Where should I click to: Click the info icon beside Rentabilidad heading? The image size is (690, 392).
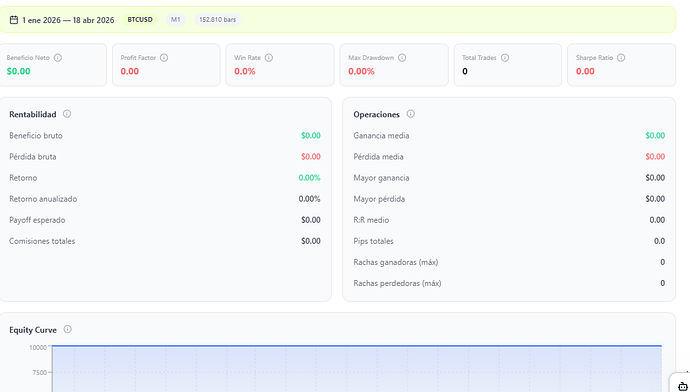[67, 114]
